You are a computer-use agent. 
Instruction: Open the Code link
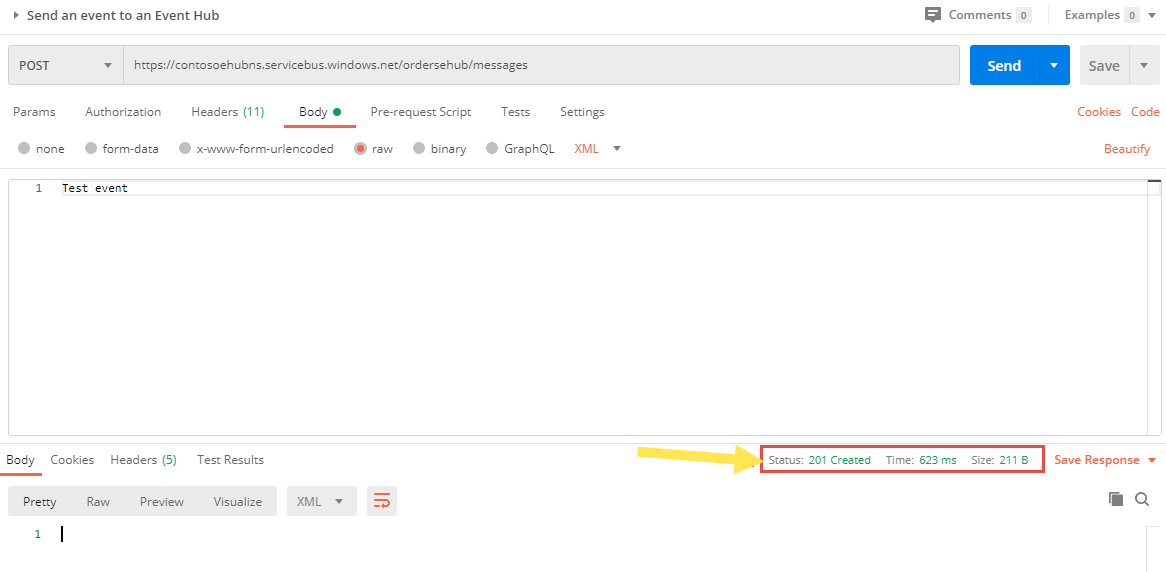1145,112
